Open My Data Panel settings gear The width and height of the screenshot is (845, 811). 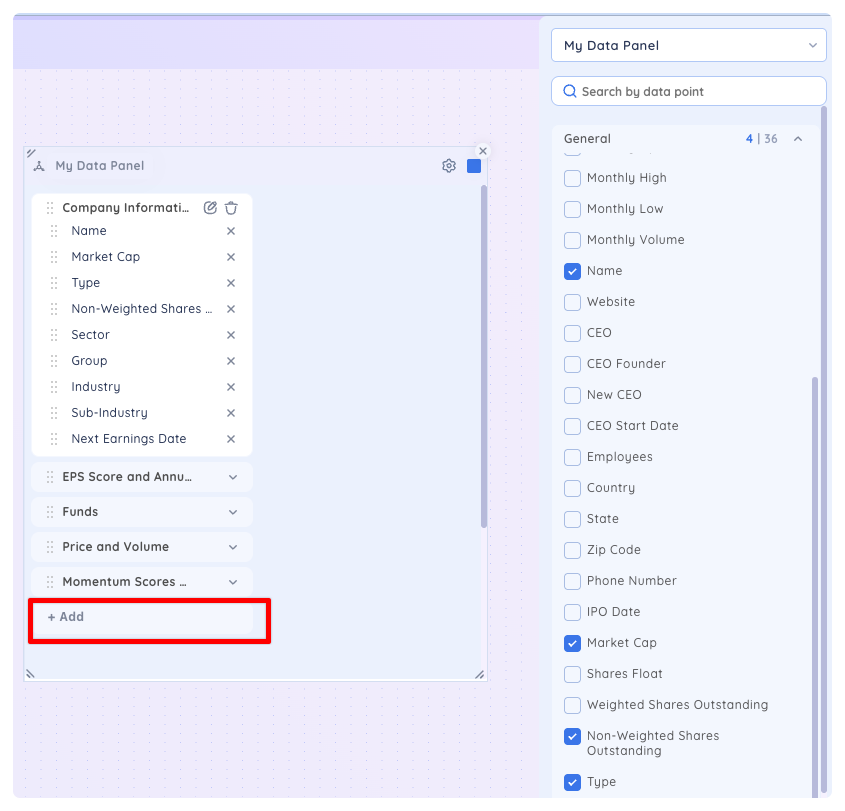(x=448, y=166)
